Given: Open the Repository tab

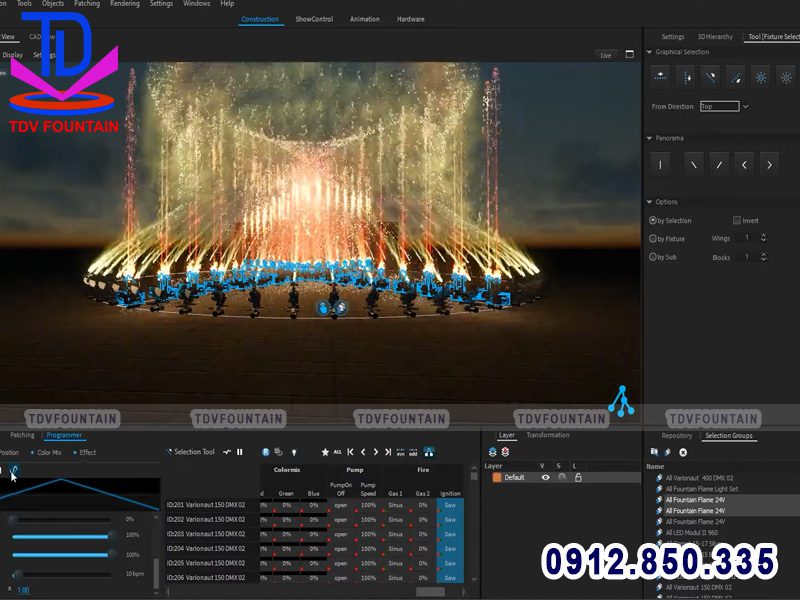Looking at the screenshot, I should (x=677, y=436).
